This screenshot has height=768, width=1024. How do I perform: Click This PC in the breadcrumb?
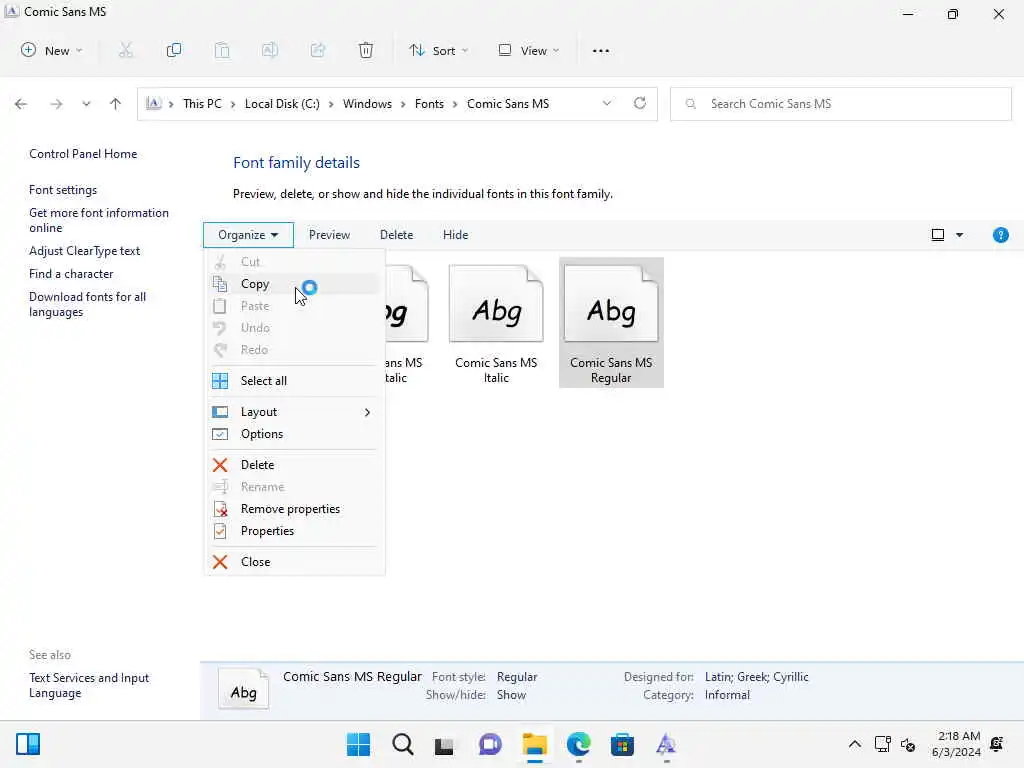click(x=202, y=104)
